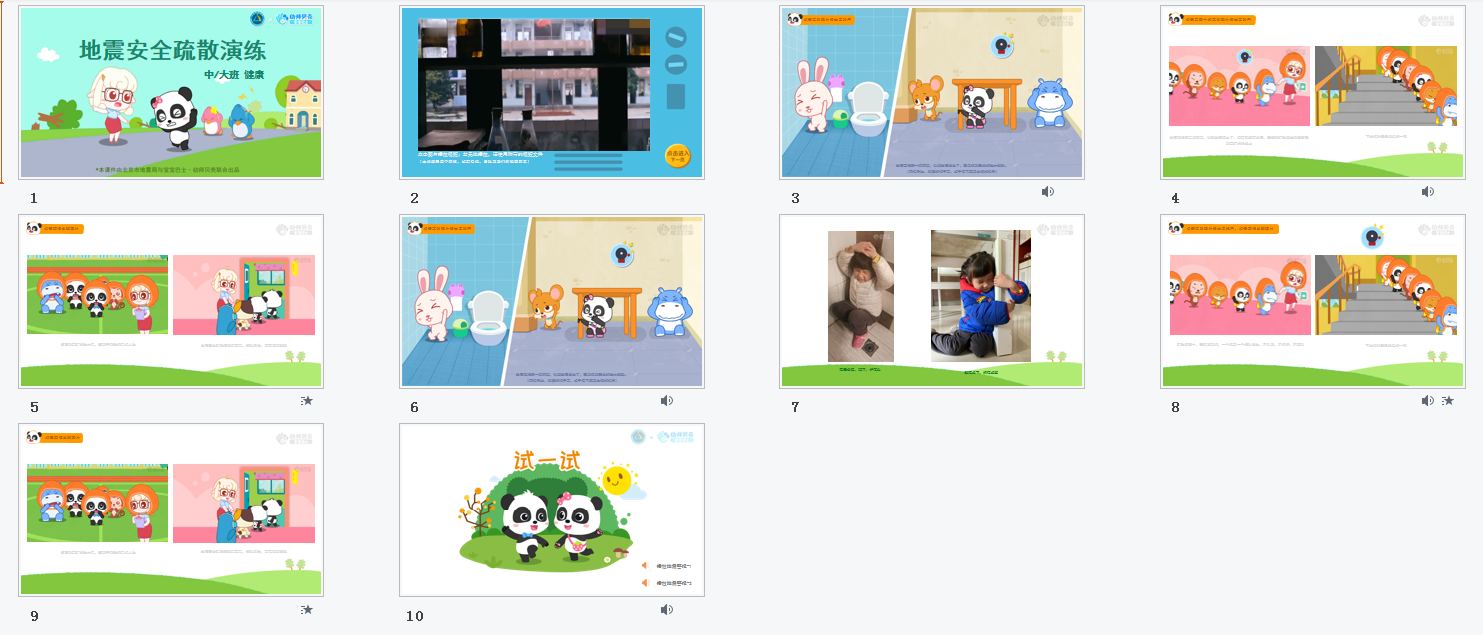Play animations using star icon below slide 9
This screenshot has height=635, width=1483.
point(307,610)
